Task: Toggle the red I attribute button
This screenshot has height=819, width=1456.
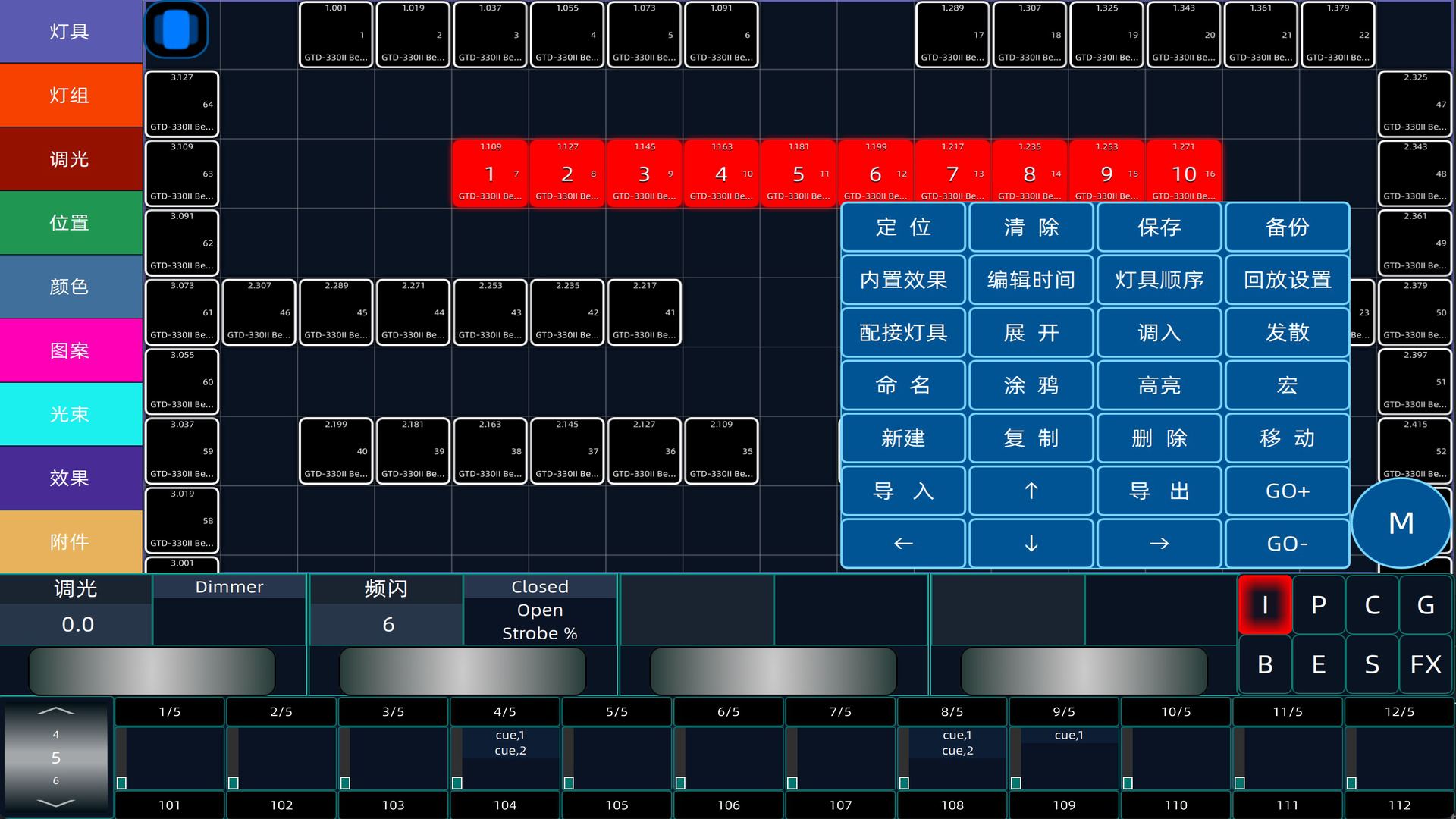Action: (1264, 605)
